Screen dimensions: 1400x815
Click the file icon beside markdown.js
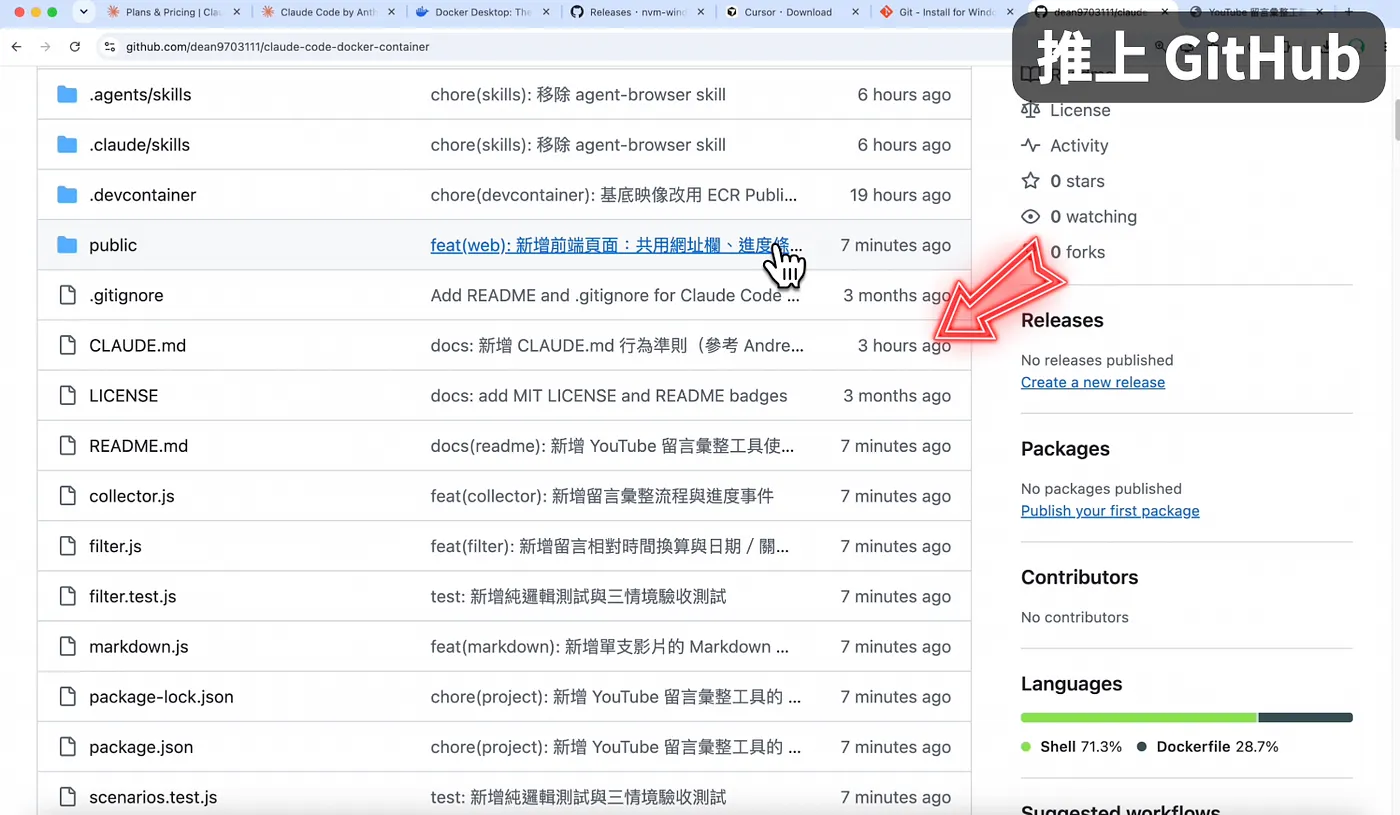pyautogui.click(x=67, y=646)
